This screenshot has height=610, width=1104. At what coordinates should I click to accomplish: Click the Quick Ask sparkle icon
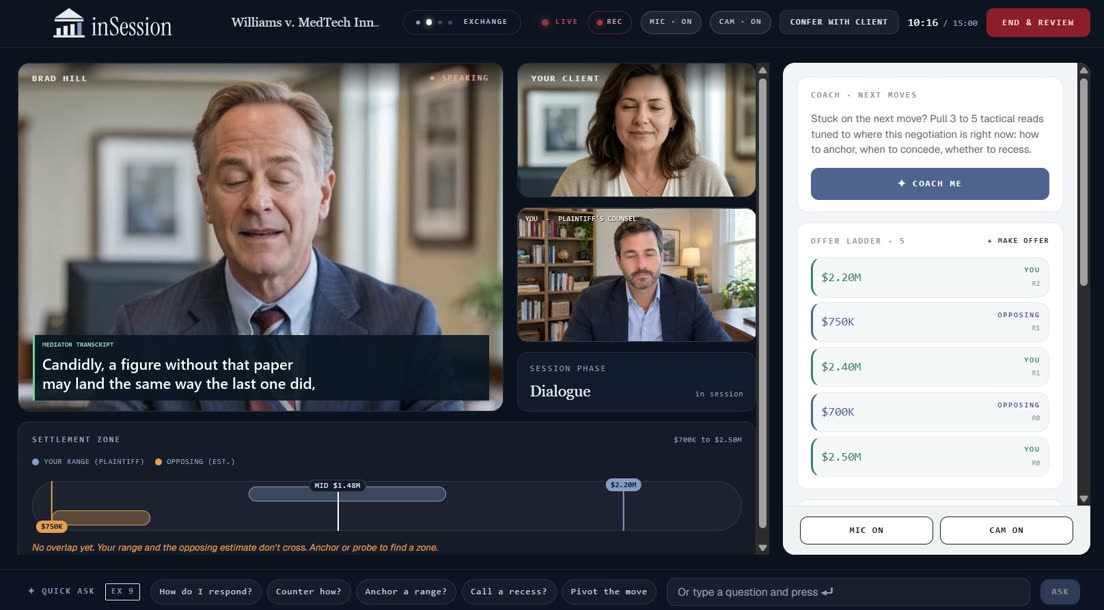31,591
